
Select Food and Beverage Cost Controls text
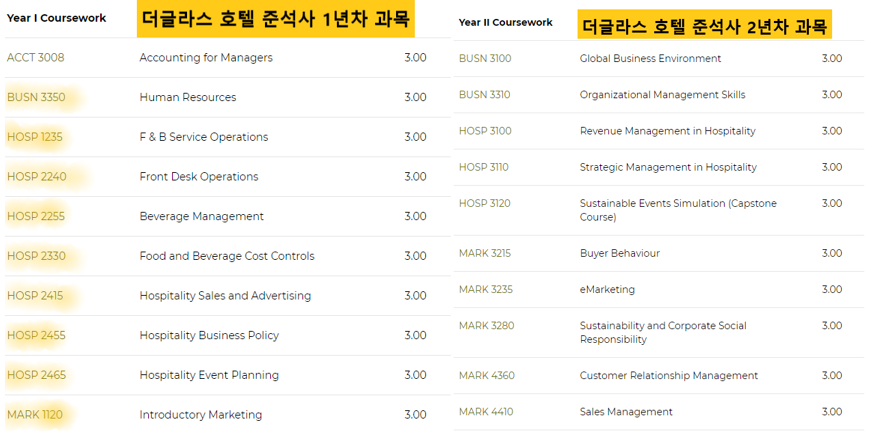tap(227, 256)
